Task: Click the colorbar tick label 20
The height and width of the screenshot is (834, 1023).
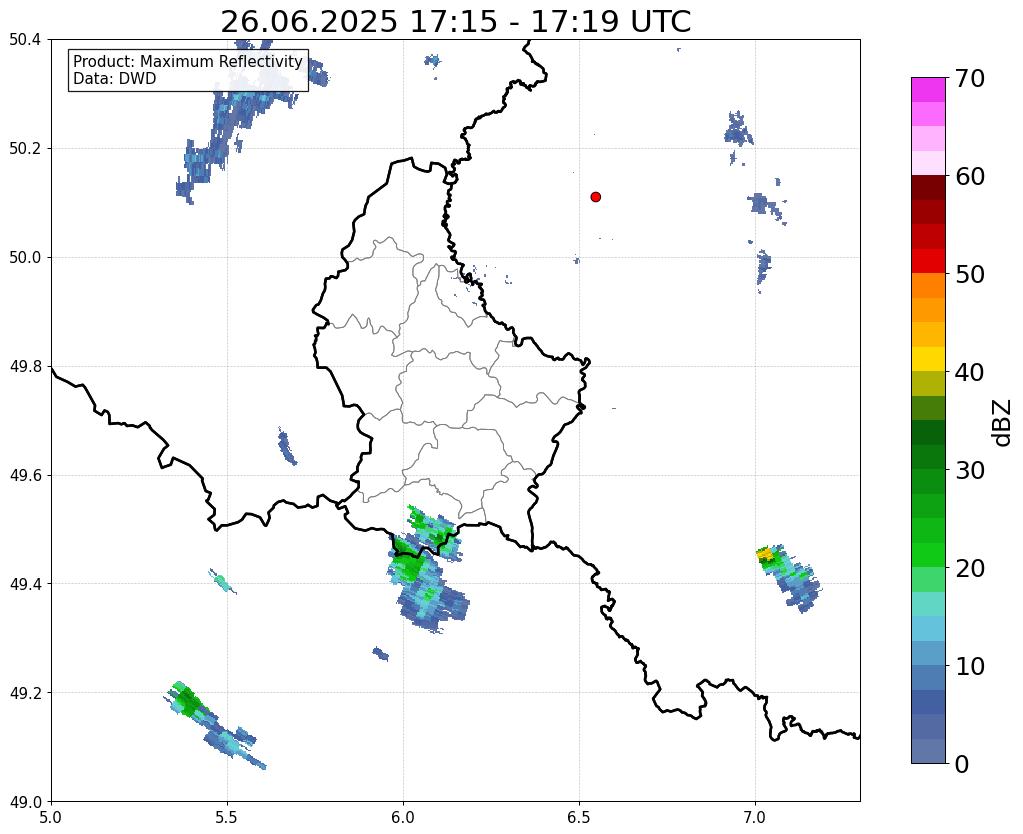Action: (x=970, y=568)
